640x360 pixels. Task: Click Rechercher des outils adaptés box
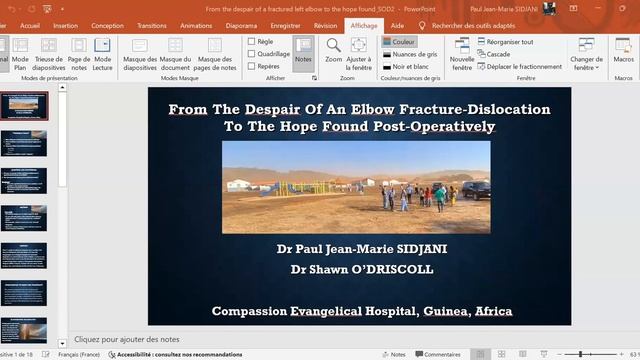[473, 26]
